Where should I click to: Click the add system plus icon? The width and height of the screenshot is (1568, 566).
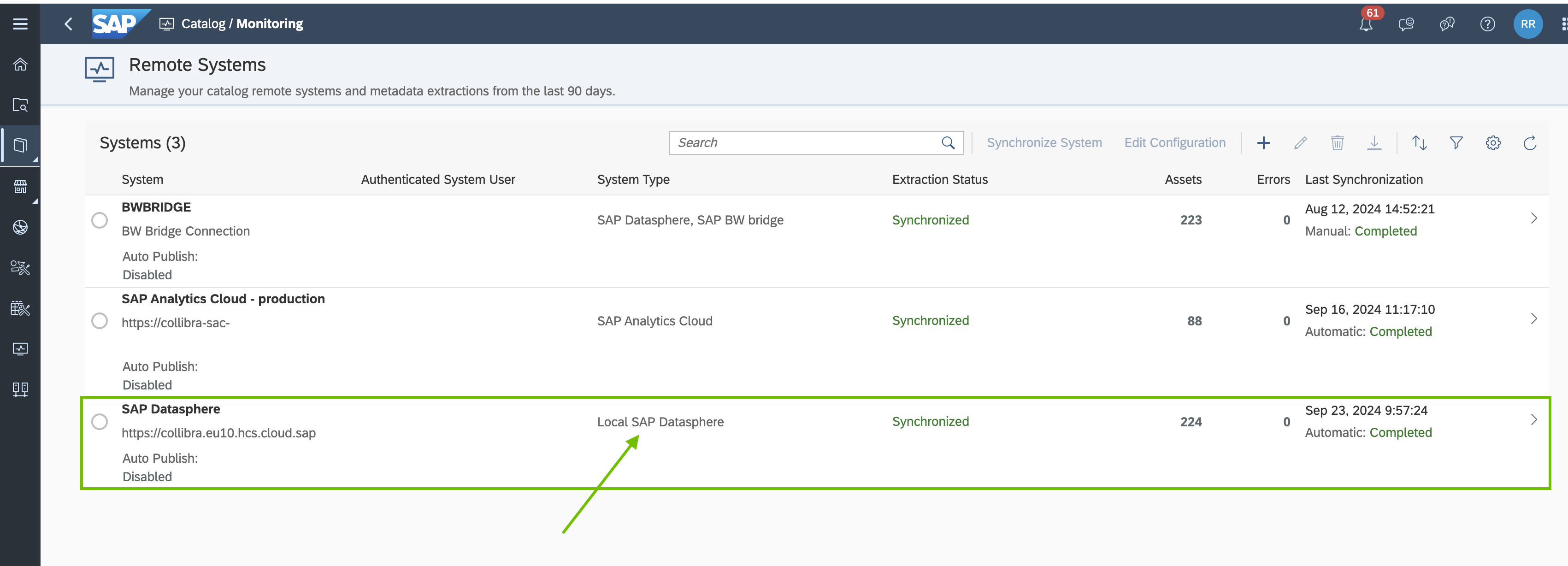point(1263,143)
